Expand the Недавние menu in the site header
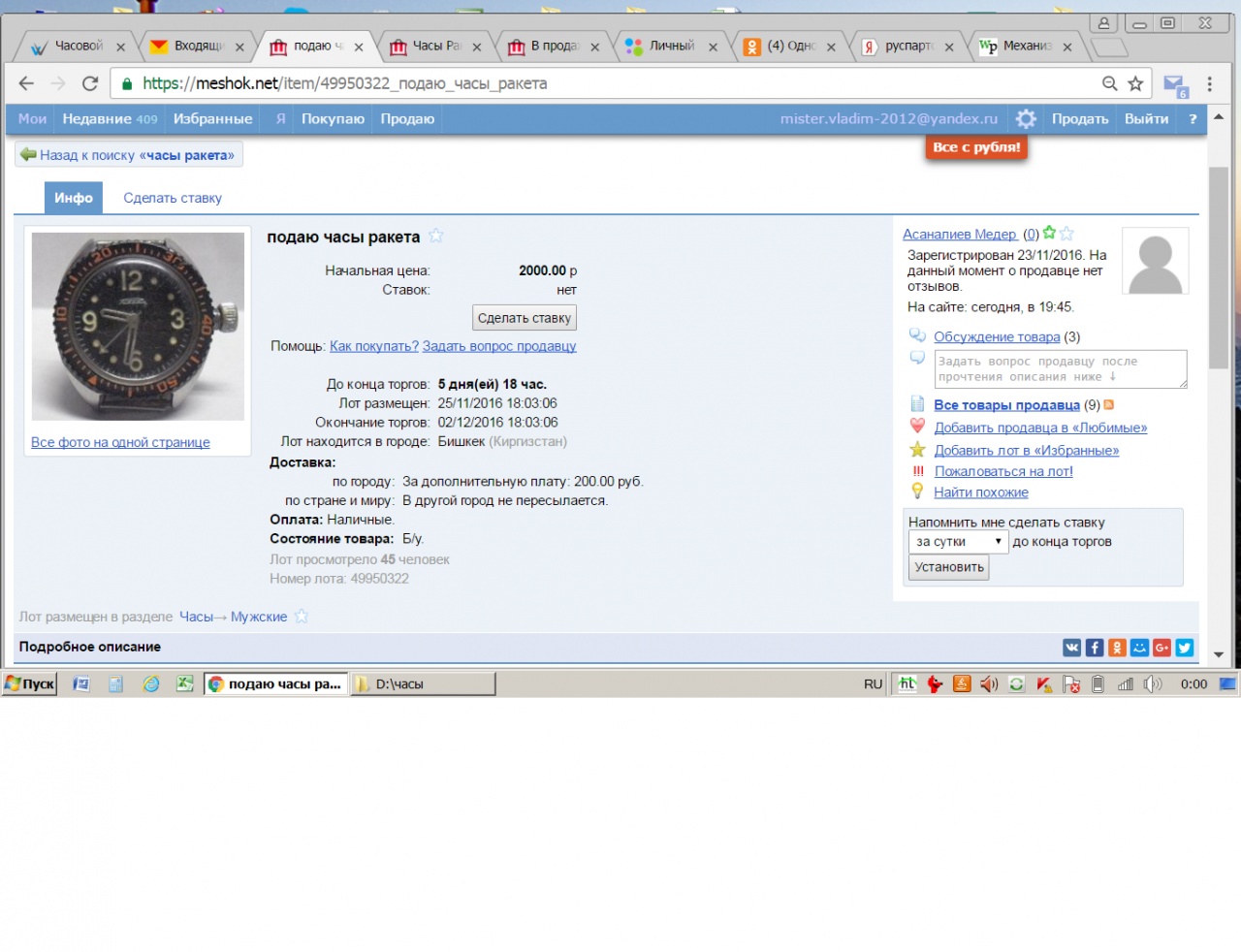1241x952 pixels. click(x=109, y=118)
